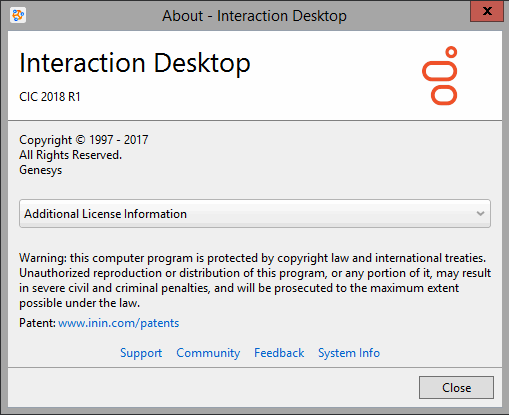Image resolution: width=509 pixels, height=415 pixels.
Task: Open the www.inin.com/patents link
Action: pos(119,323)
